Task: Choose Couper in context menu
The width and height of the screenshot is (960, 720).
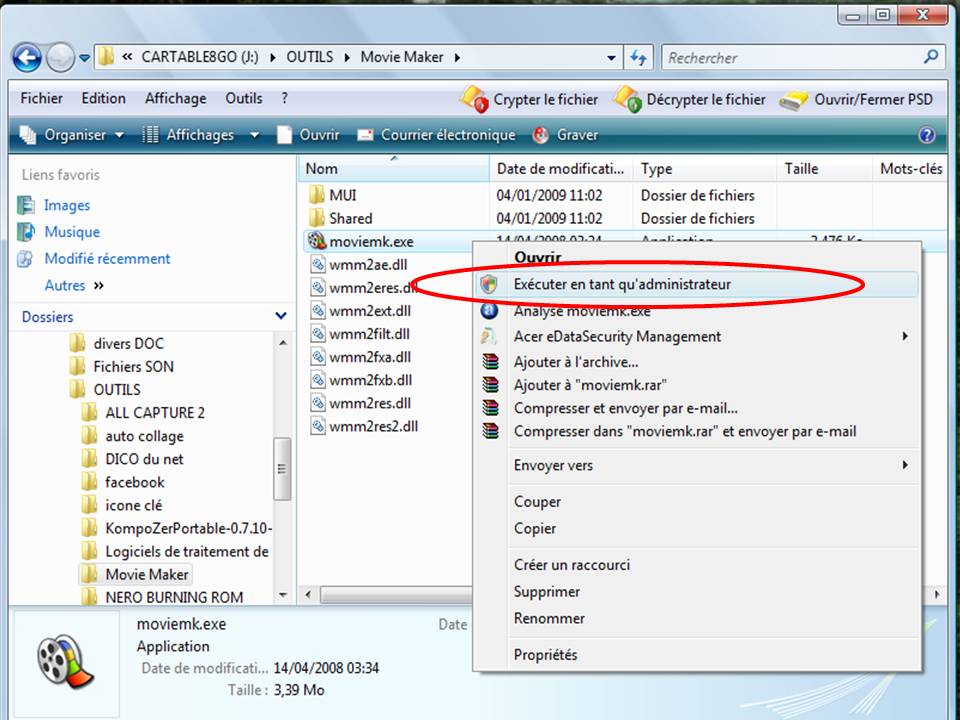Action: pyautogui.click(x=697, y=502)
